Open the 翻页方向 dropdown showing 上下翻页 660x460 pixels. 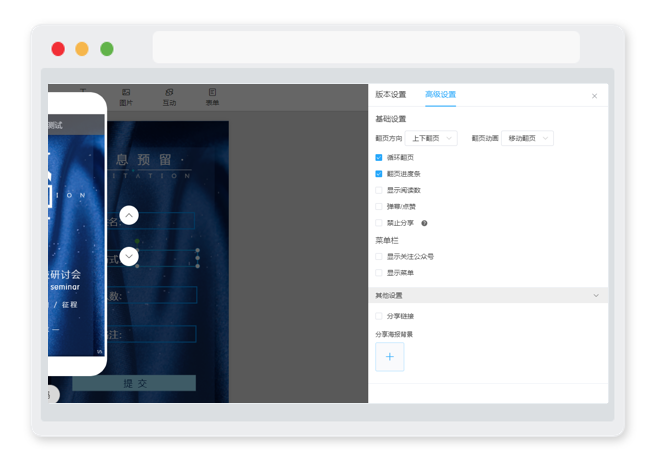pos(431,138)
